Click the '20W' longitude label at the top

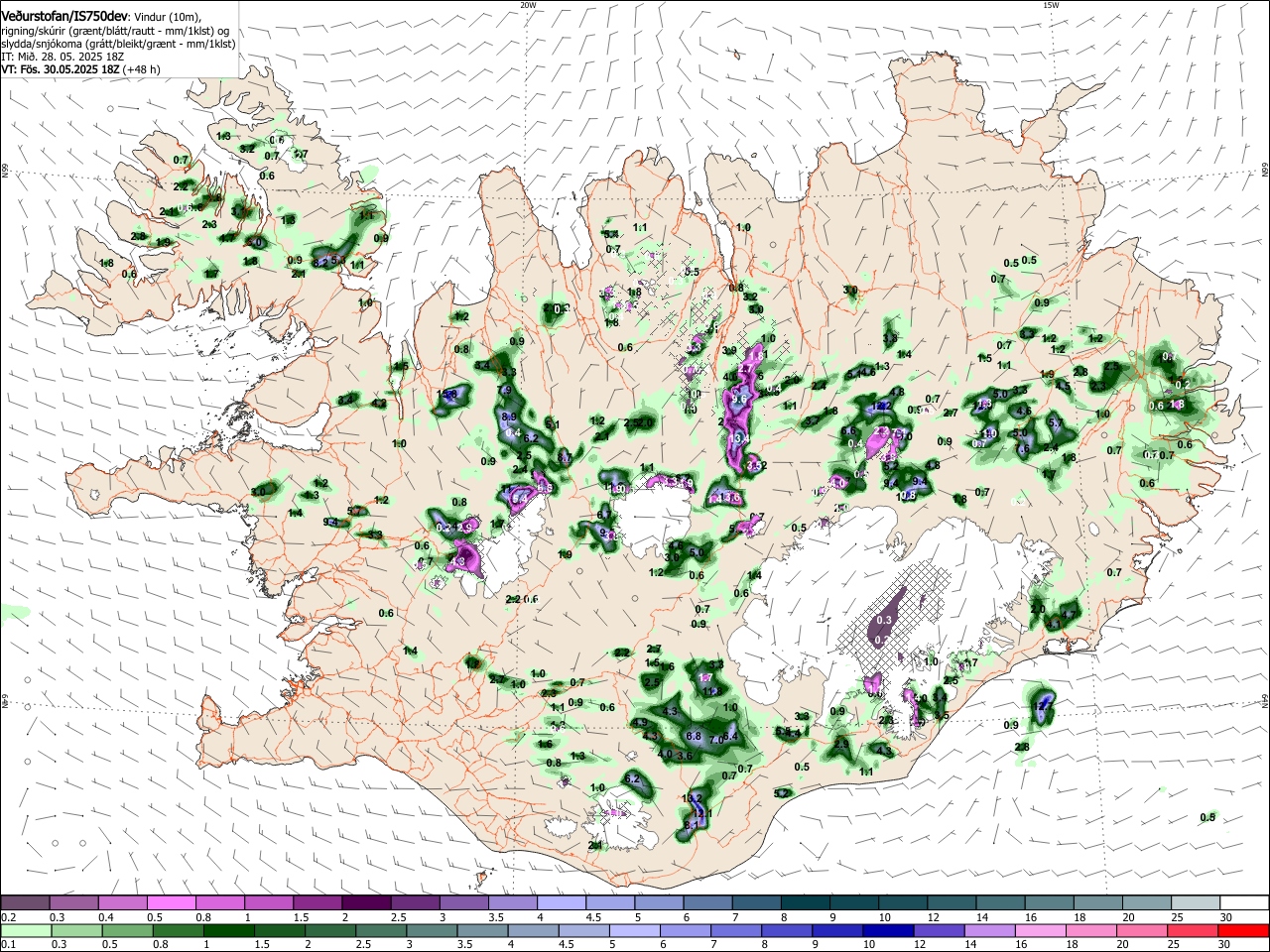[x=528, y=5]
